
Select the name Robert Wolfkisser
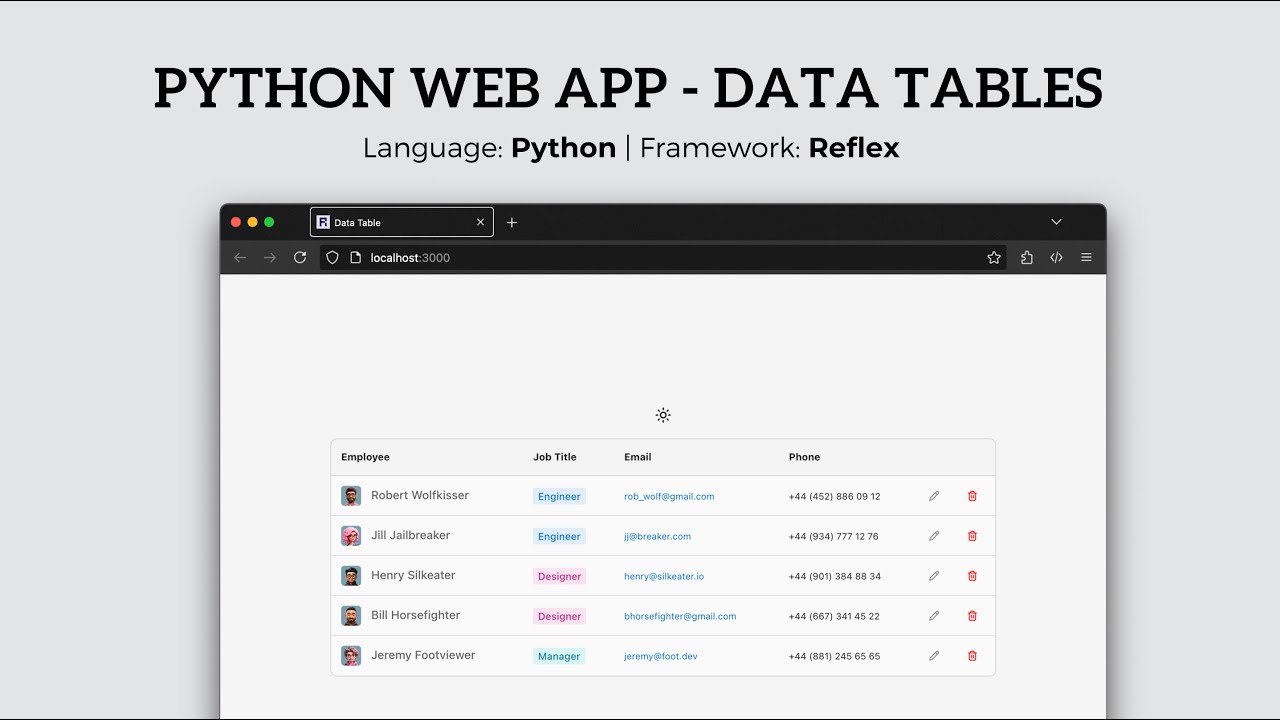click(x=420, y=495)
